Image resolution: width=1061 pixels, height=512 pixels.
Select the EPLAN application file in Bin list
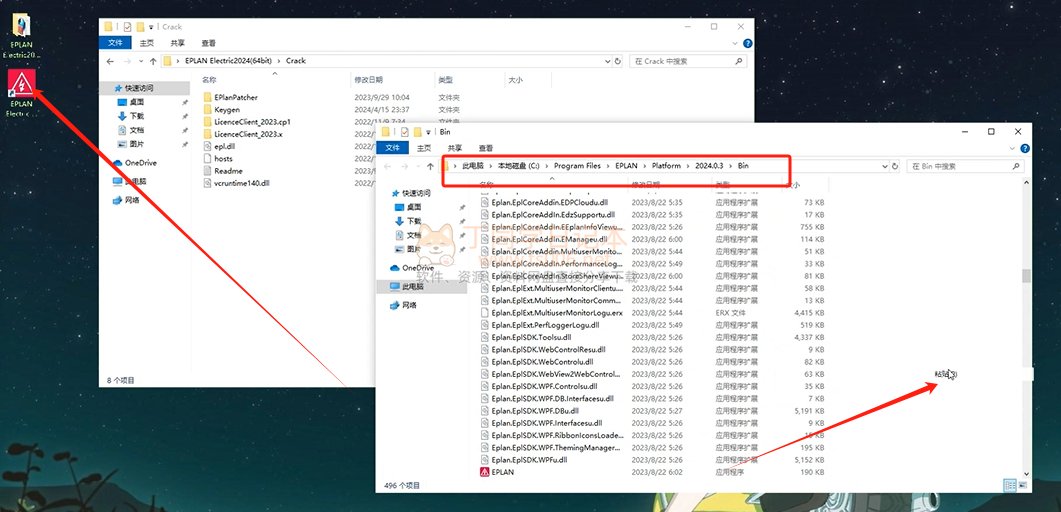pos(502,471)
